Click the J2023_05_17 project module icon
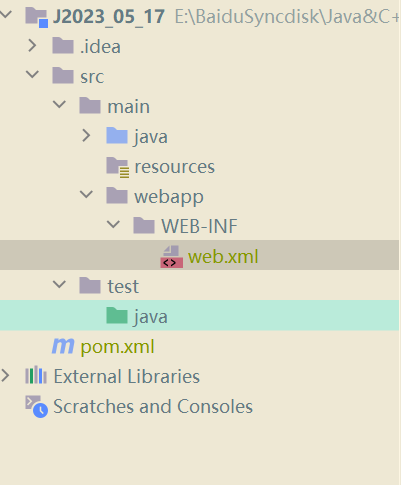Viewport: 401px width, 485px height. pos(37,17)
